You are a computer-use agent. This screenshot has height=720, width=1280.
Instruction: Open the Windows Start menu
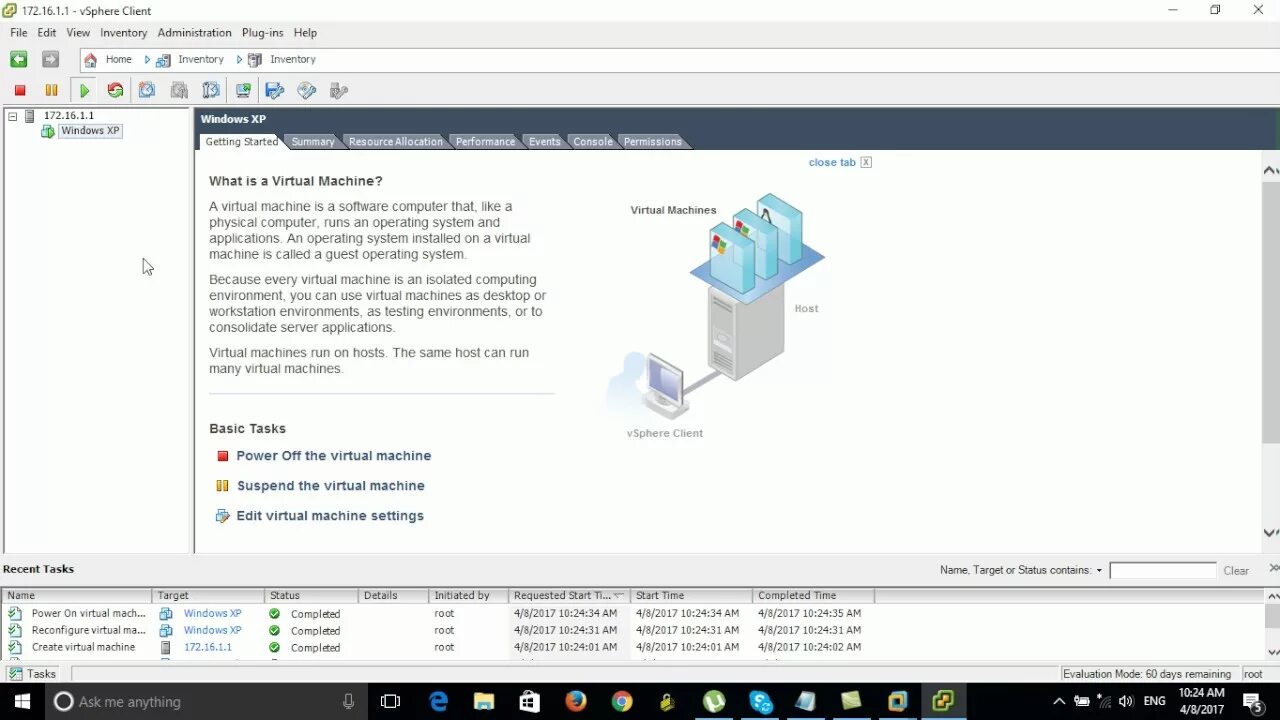(22, 701)
